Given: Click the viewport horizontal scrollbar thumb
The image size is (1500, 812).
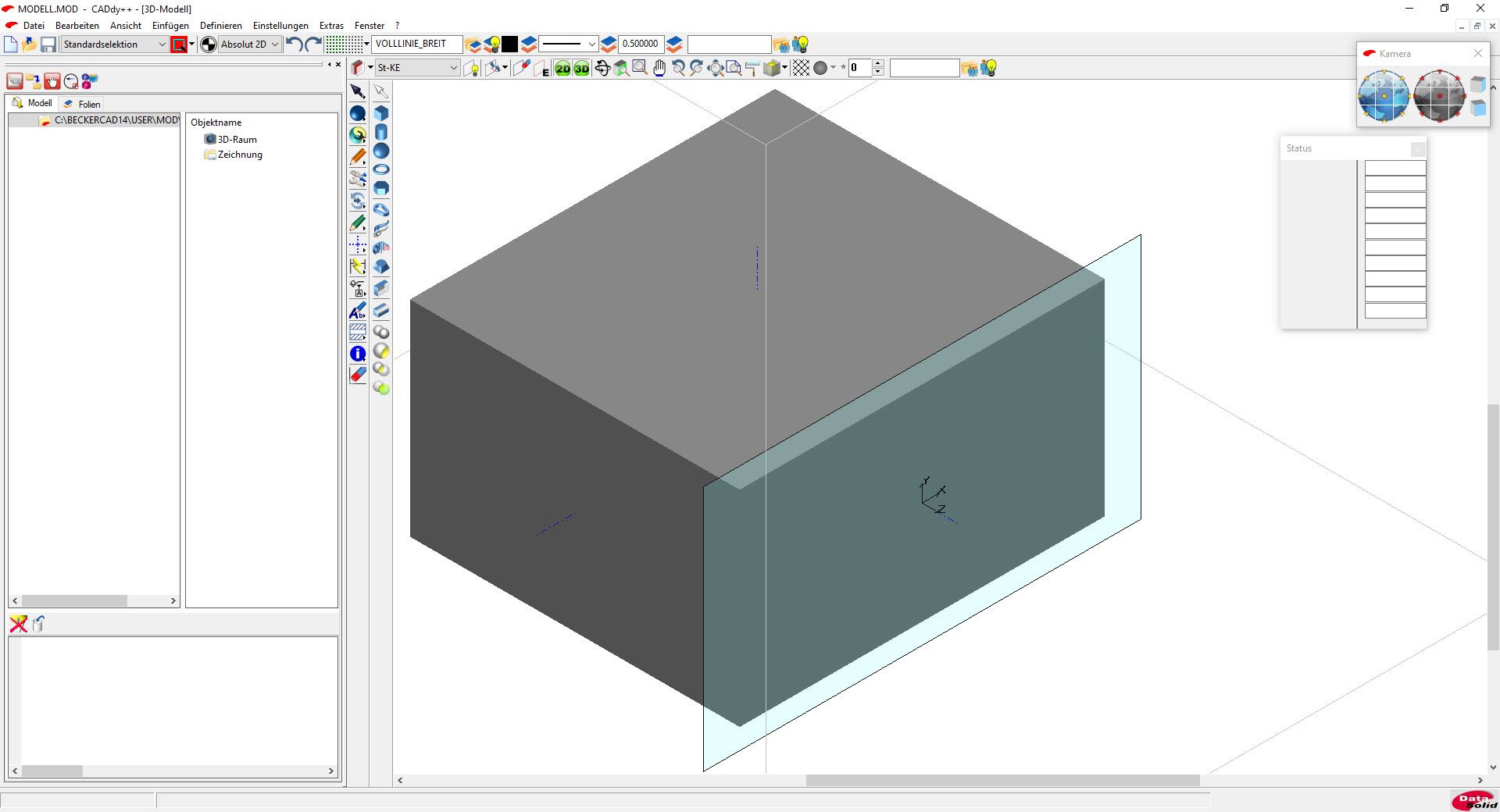Looking at the screenshot, I should 1002,780.
